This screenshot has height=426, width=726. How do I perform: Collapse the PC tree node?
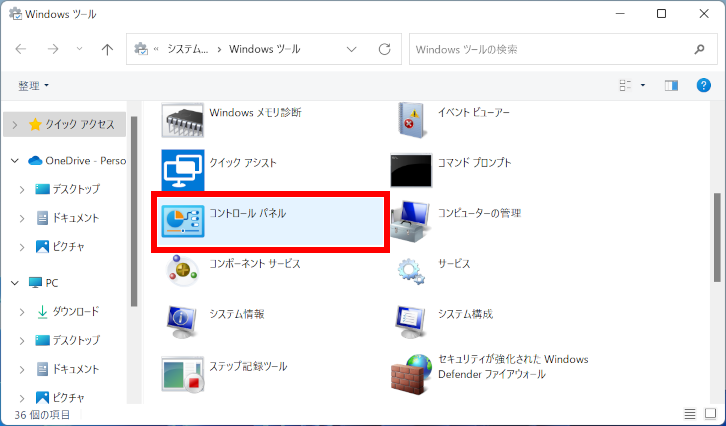click(x=15, y=283)
